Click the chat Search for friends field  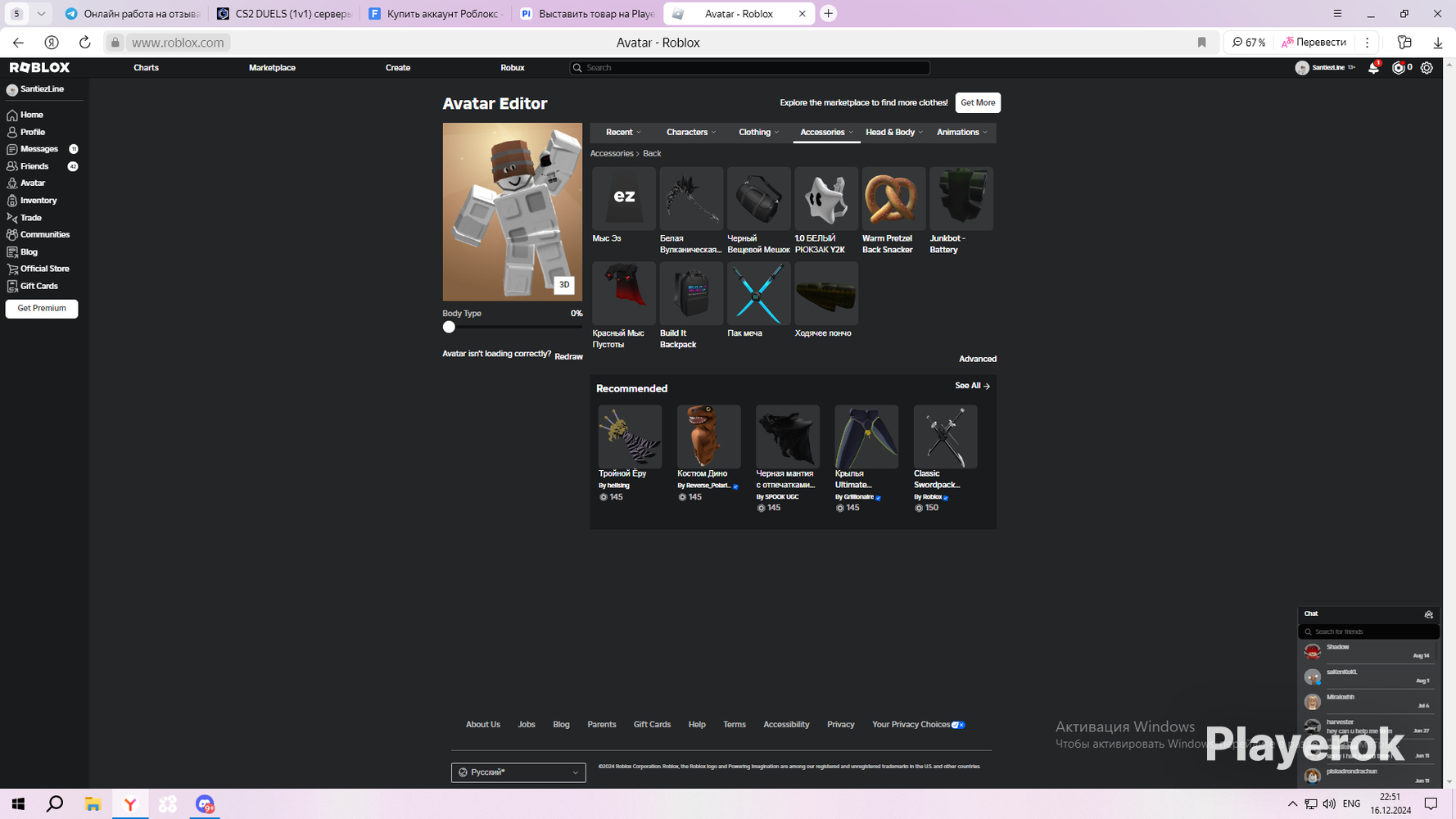[x=1368, y=631]
